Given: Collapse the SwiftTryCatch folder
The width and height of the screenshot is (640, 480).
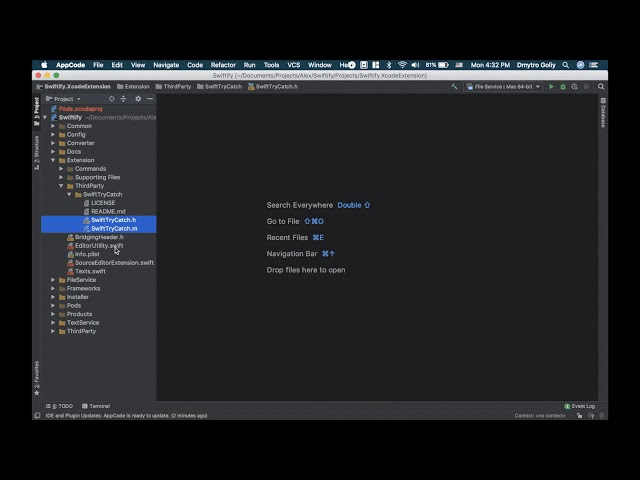Looking at the screenshot, I should (x=69, y=194).
